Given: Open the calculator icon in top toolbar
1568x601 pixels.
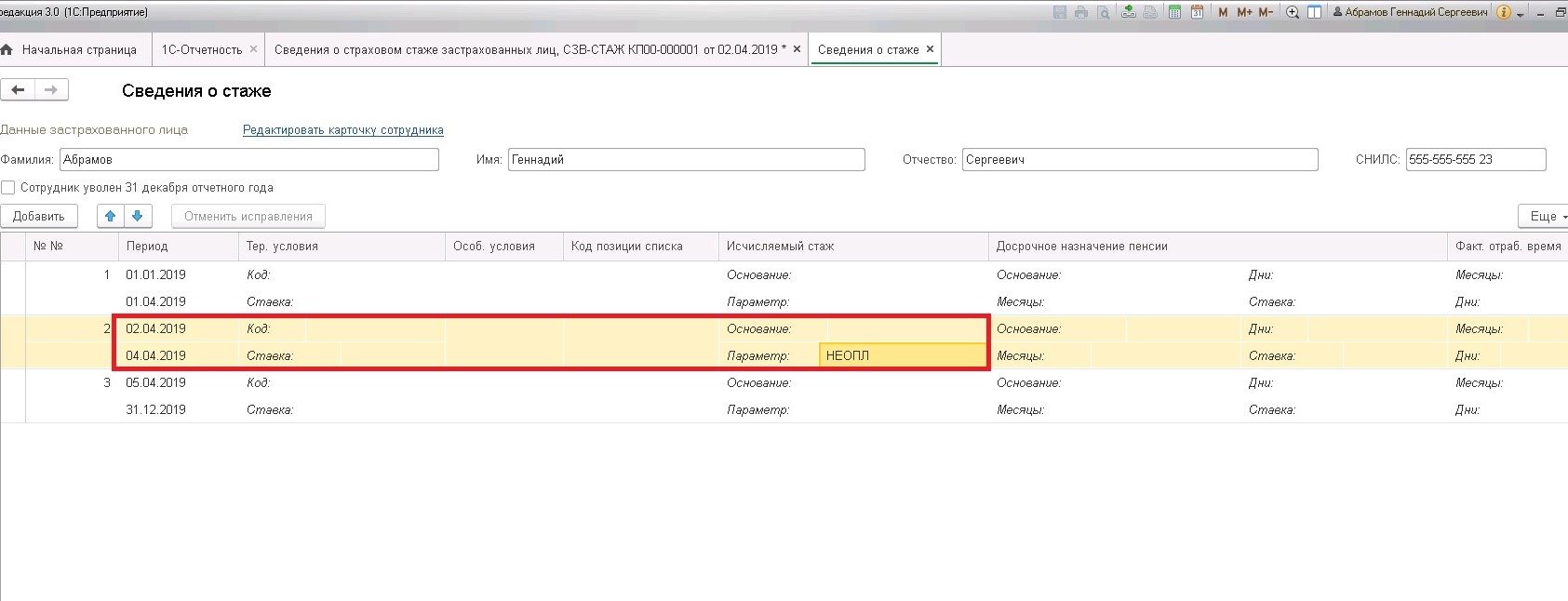Looking at the screenshot, I should 1174,12.
